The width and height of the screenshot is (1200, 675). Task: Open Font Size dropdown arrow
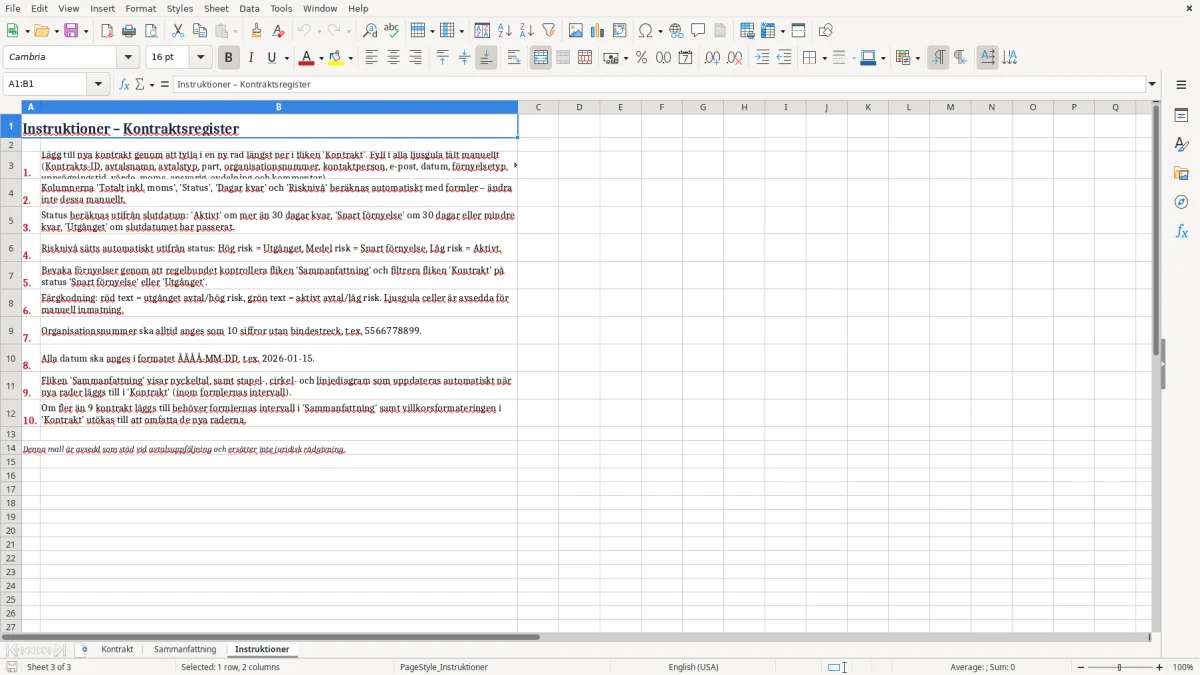[200, 58]
